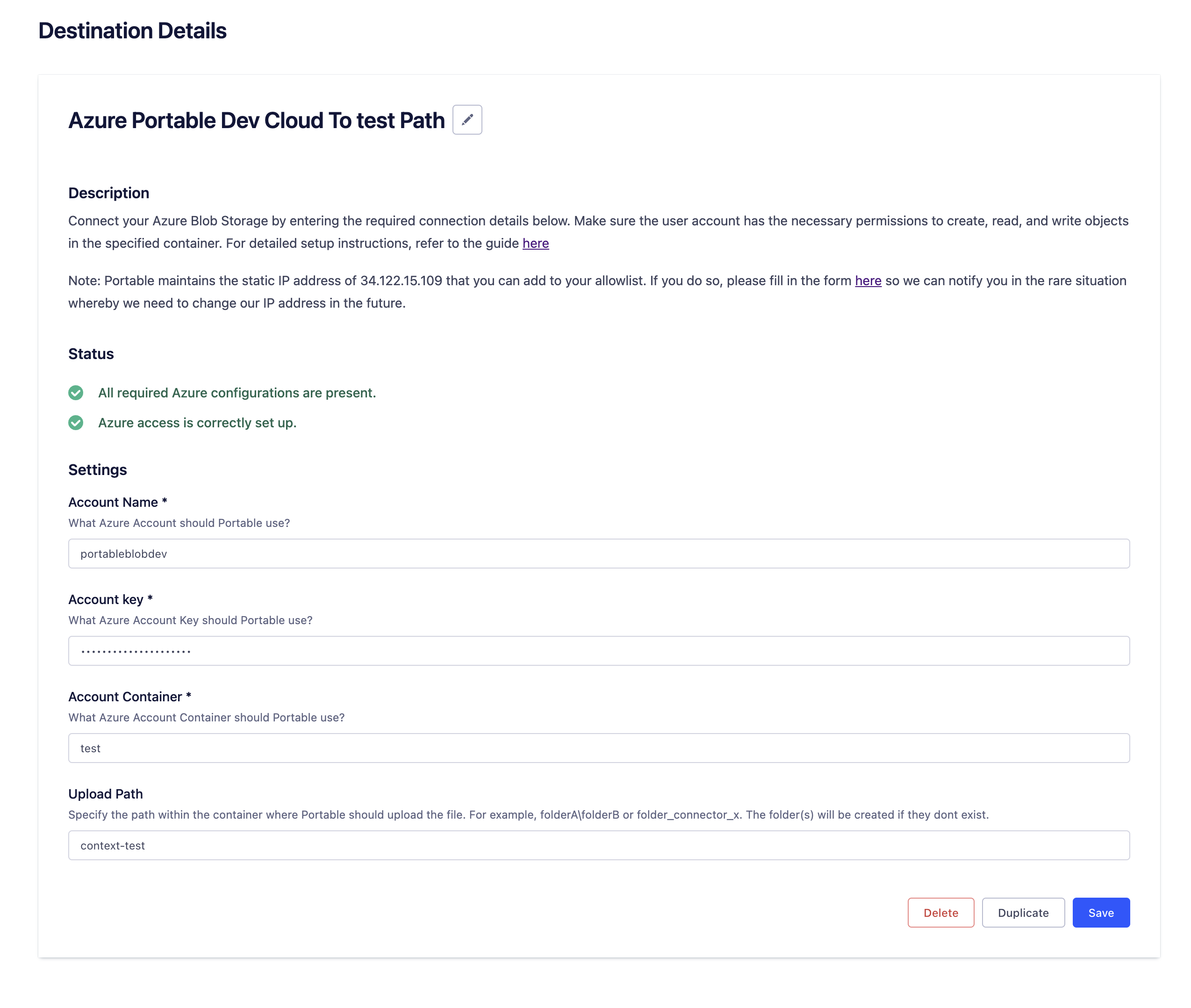Open the setup guide via the 'here' link
1191x1008 pixels.
(535, 243)
